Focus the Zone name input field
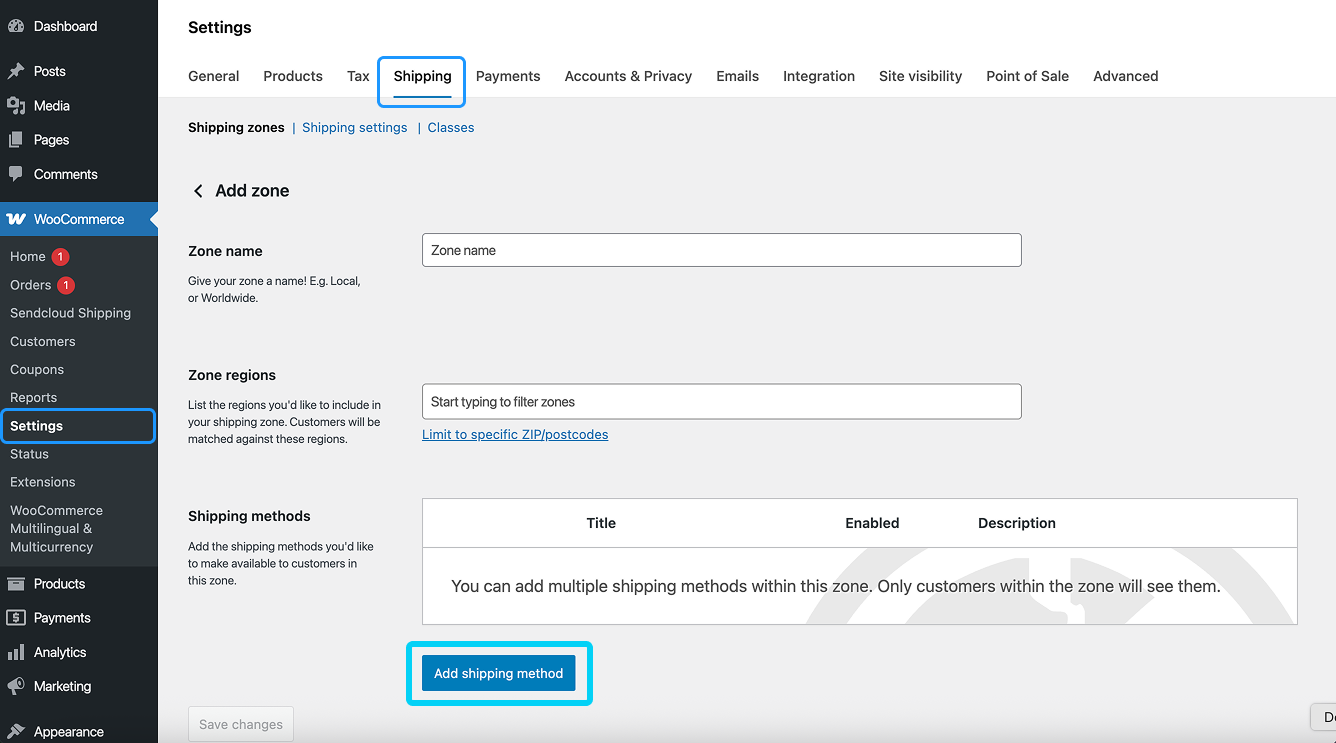Image resolution: width=1336 pixels, height=743 pixels. click(722, 250)
